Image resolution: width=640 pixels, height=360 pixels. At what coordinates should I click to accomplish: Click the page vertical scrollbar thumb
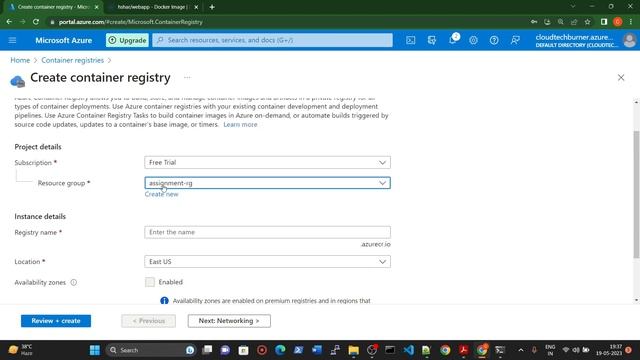click(636, 194)
